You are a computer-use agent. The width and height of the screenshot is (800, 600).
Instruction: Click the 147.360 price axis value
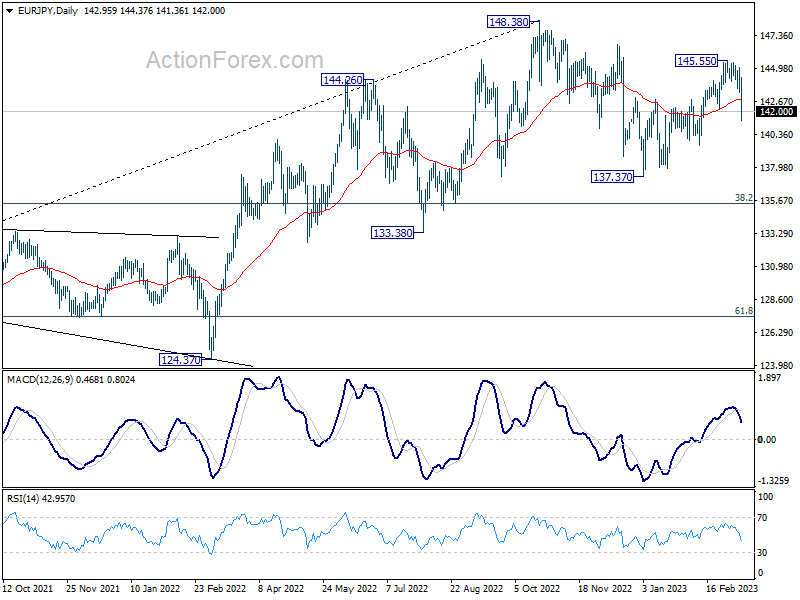(x=777, y=36)
